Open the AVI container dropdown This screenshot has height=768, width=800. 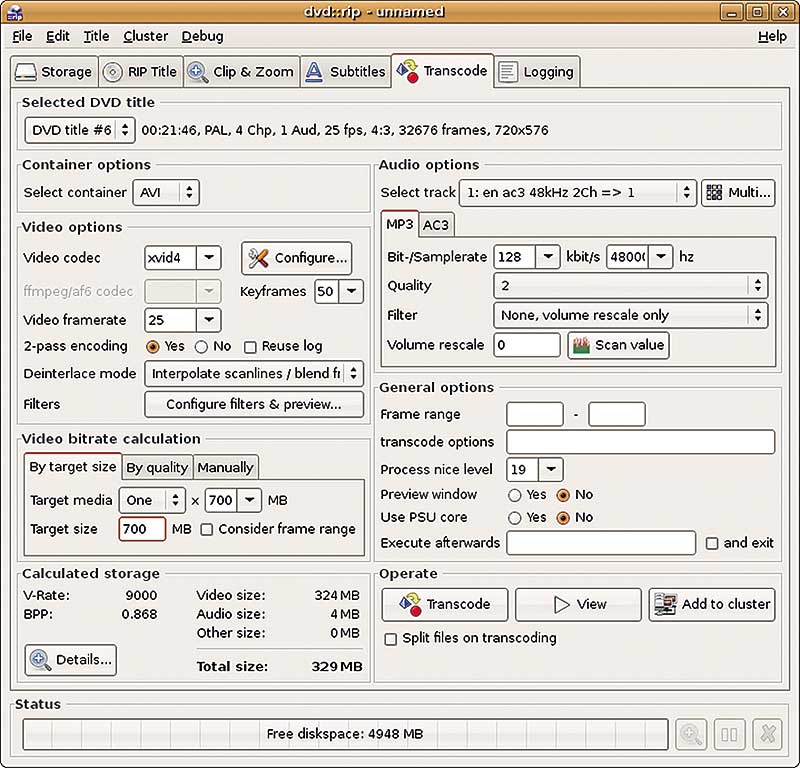coord(166,192)
